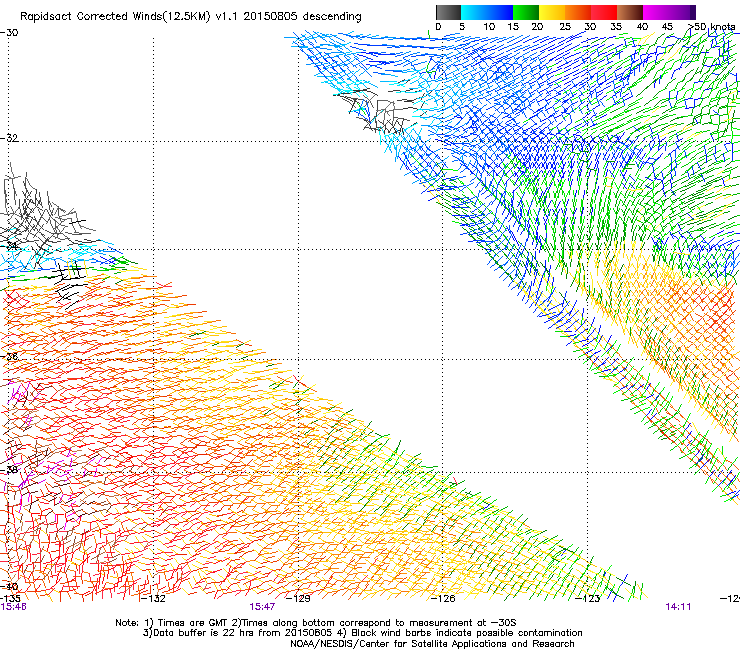Click the '5' label under the color bar
Image resolution: width=740 pixels, height=650 pixels.
click(462, 27)
